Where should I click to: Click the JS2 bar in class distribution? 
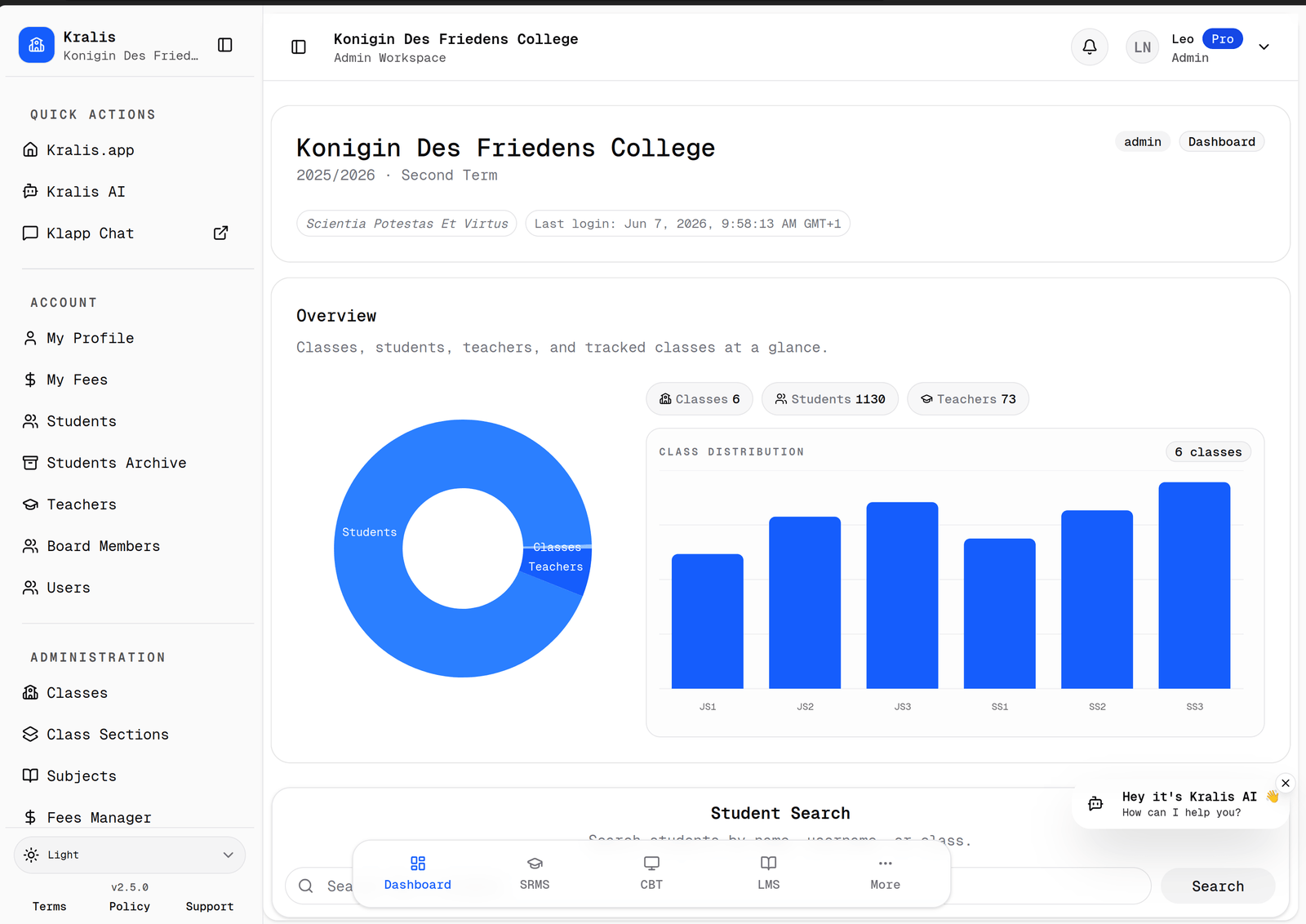805,602
